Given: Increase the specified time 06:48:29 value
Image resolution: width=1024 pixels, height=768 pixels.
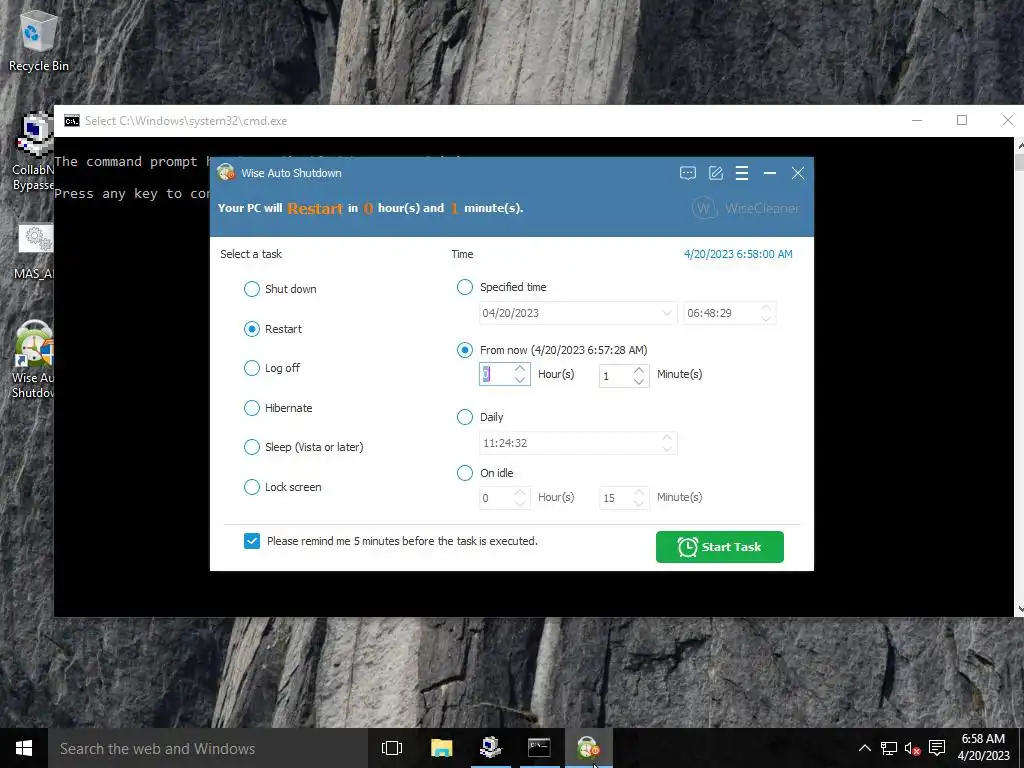Looking at the screenshot, I should (x=766, y=308).
